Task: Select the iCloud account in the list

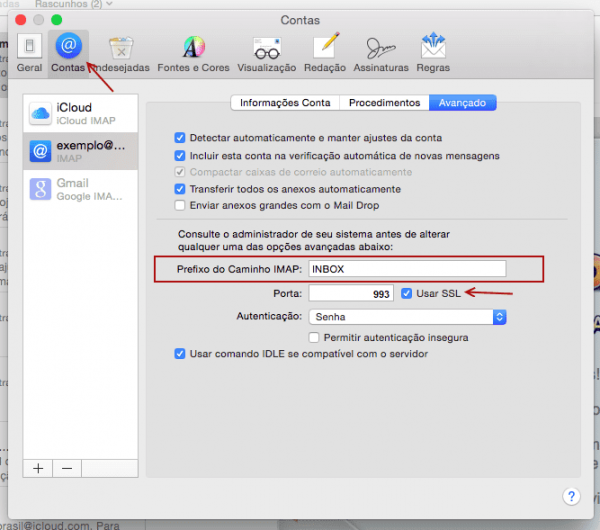Action: tap(80, 113)
